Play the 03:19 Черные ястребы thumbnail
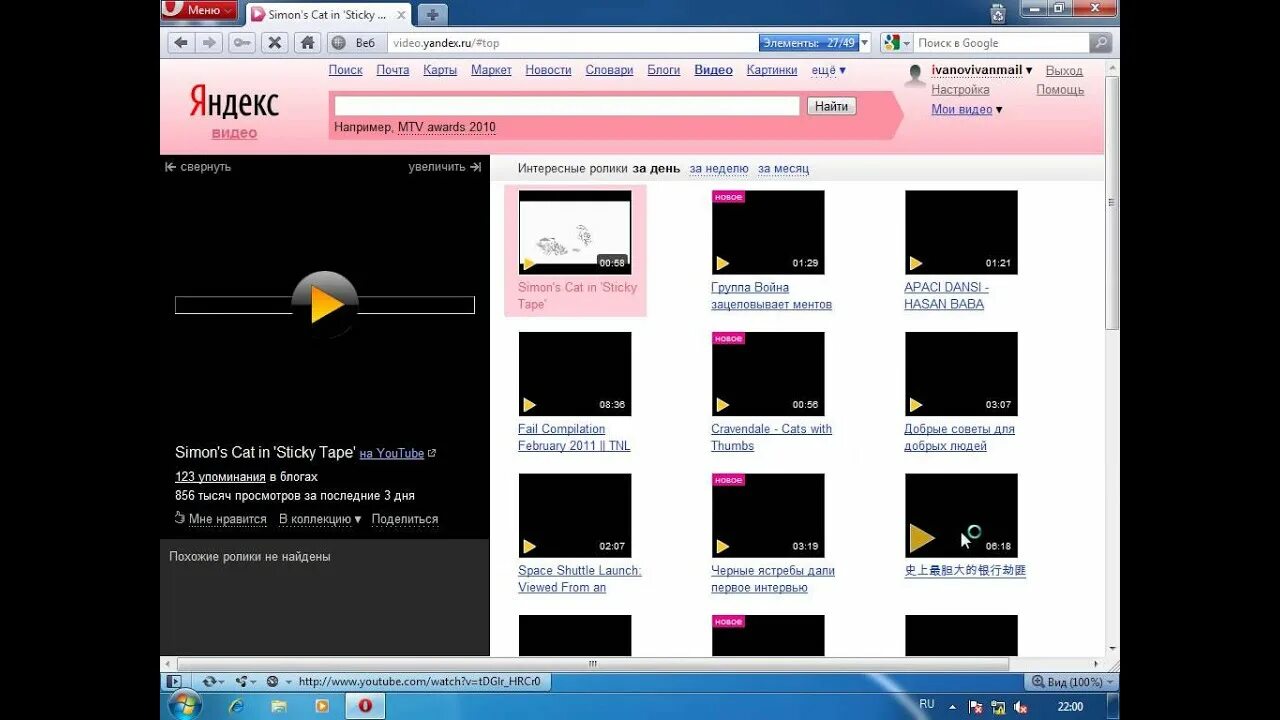The height and width of the screenshot is (720, 1280). coord(768,516)
